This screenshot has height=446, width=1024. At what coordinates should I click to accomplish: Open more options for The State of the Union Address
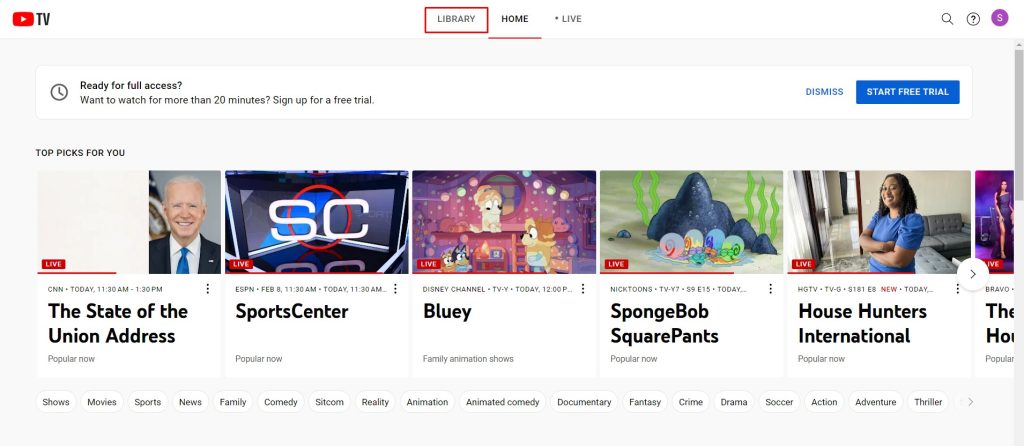coord(208,289)
